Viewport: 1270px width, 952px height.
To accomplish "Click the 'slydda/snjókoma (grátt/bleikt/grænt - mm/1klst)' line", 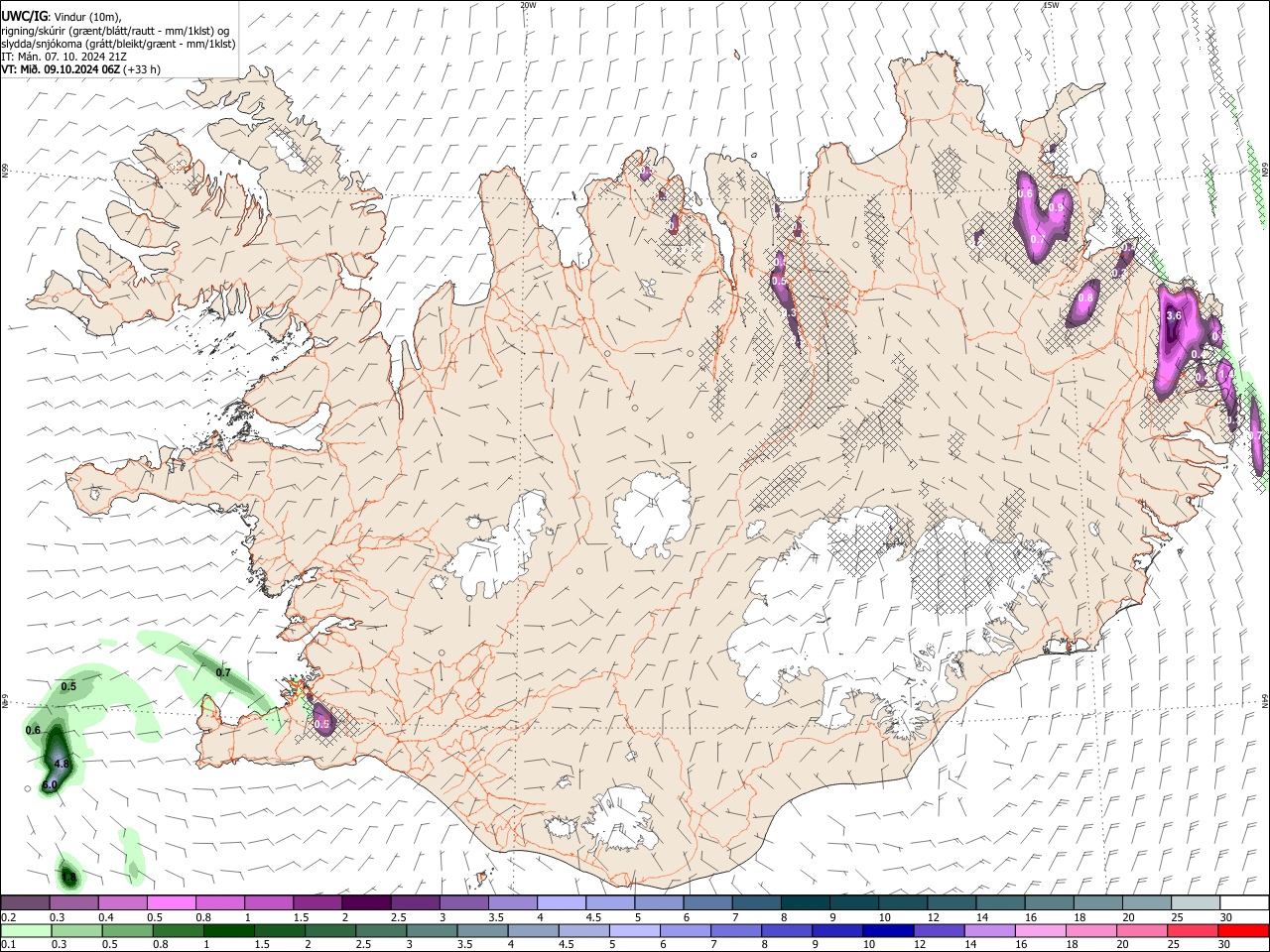I will click(x=118, y=44).
